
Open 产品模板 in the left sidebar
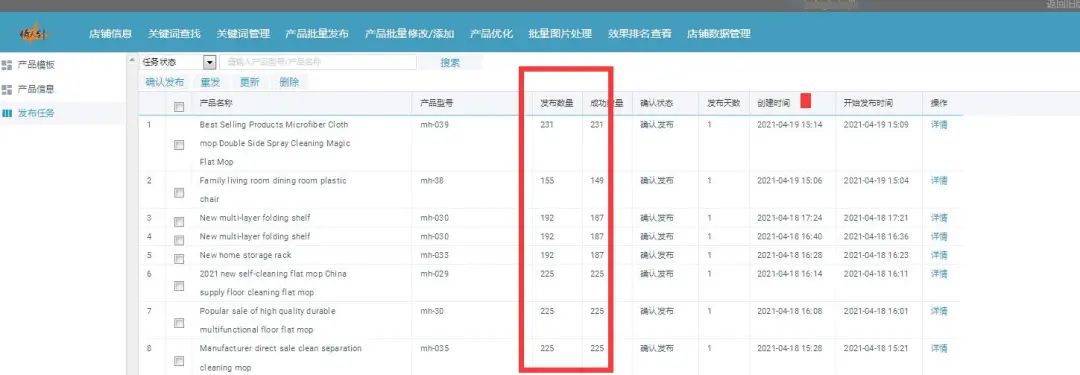[36, 65]
